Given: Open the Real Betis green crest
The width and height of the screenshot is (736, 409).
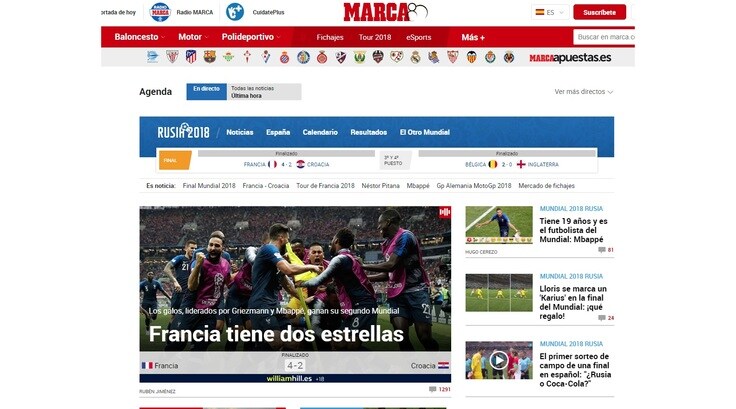Looking at the screenshot, I should (229, 57).
